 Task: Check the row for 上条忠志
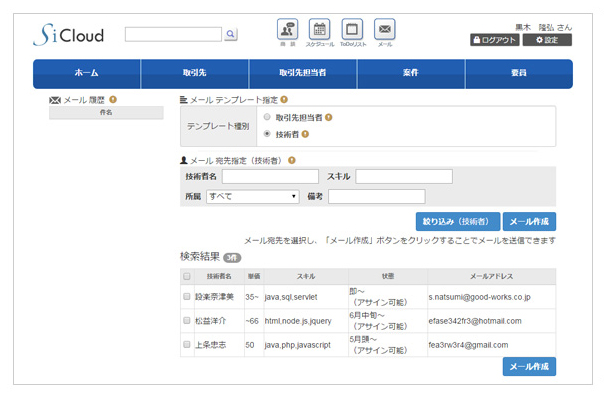(x=187, y=344)
